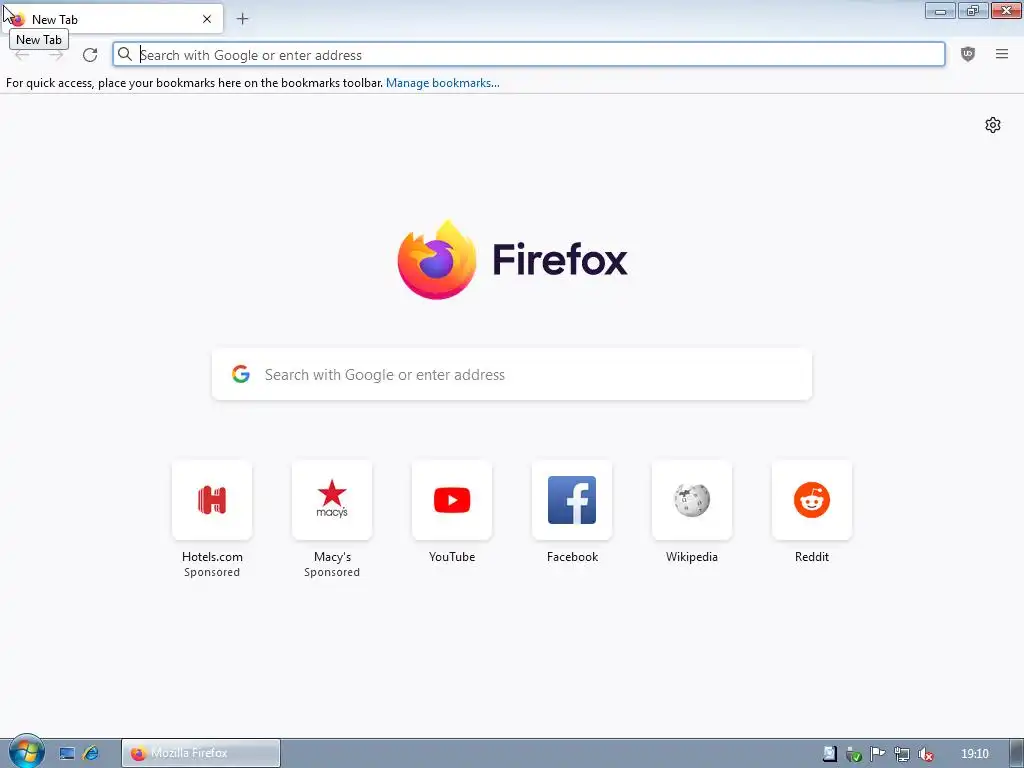Focus the address bar search field
The height and width of the screenshot is (768, 1024).
529,55
